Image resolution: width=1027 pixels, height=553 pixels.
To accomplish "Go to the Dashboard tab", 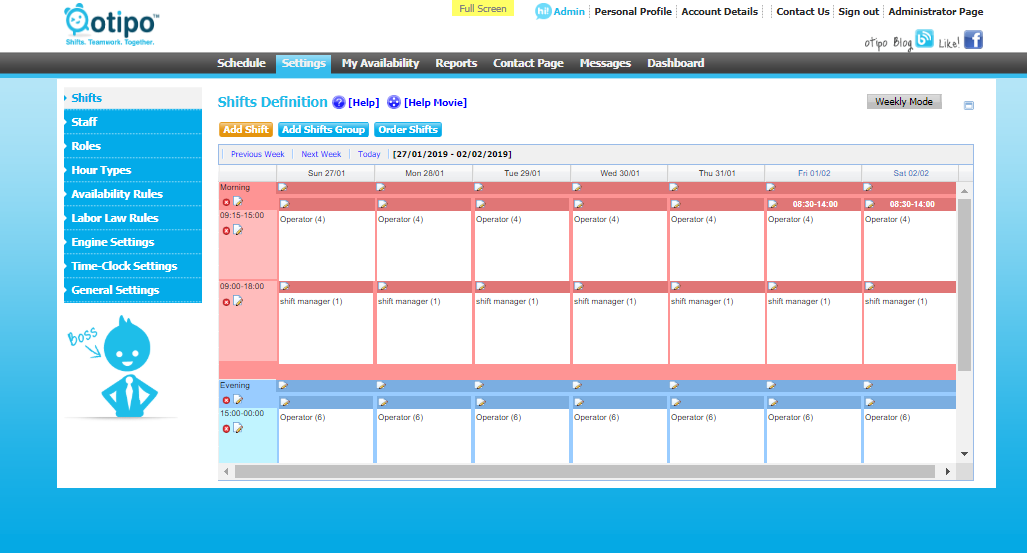I will tap(675, 63).
